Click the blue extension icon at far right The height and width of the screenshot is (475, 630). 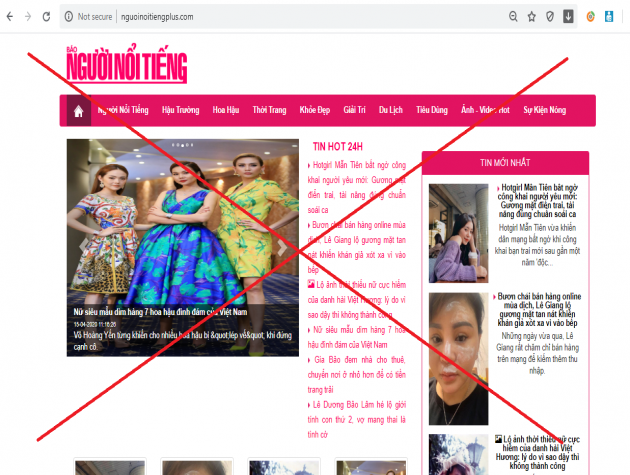tap(609, 16)
